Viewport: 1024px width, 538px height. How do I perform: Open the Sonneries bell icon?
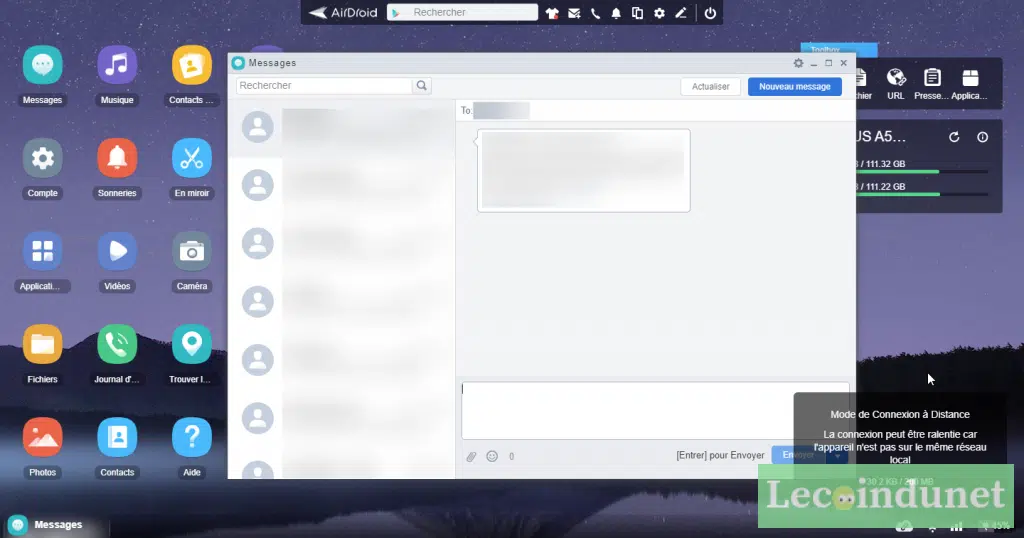point(117,158)
